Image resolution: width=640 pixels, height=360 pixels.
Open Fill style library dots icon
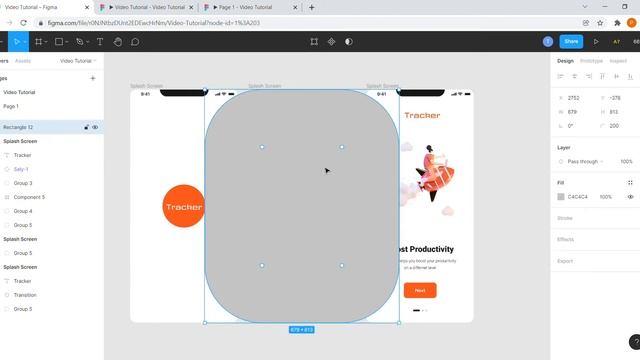click(630, 182)
